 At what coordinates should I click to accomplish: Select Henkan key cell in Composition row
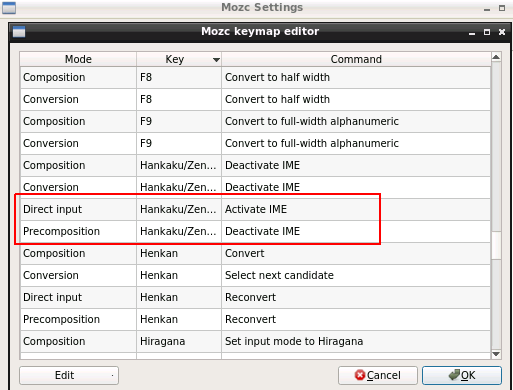[179, 253]
